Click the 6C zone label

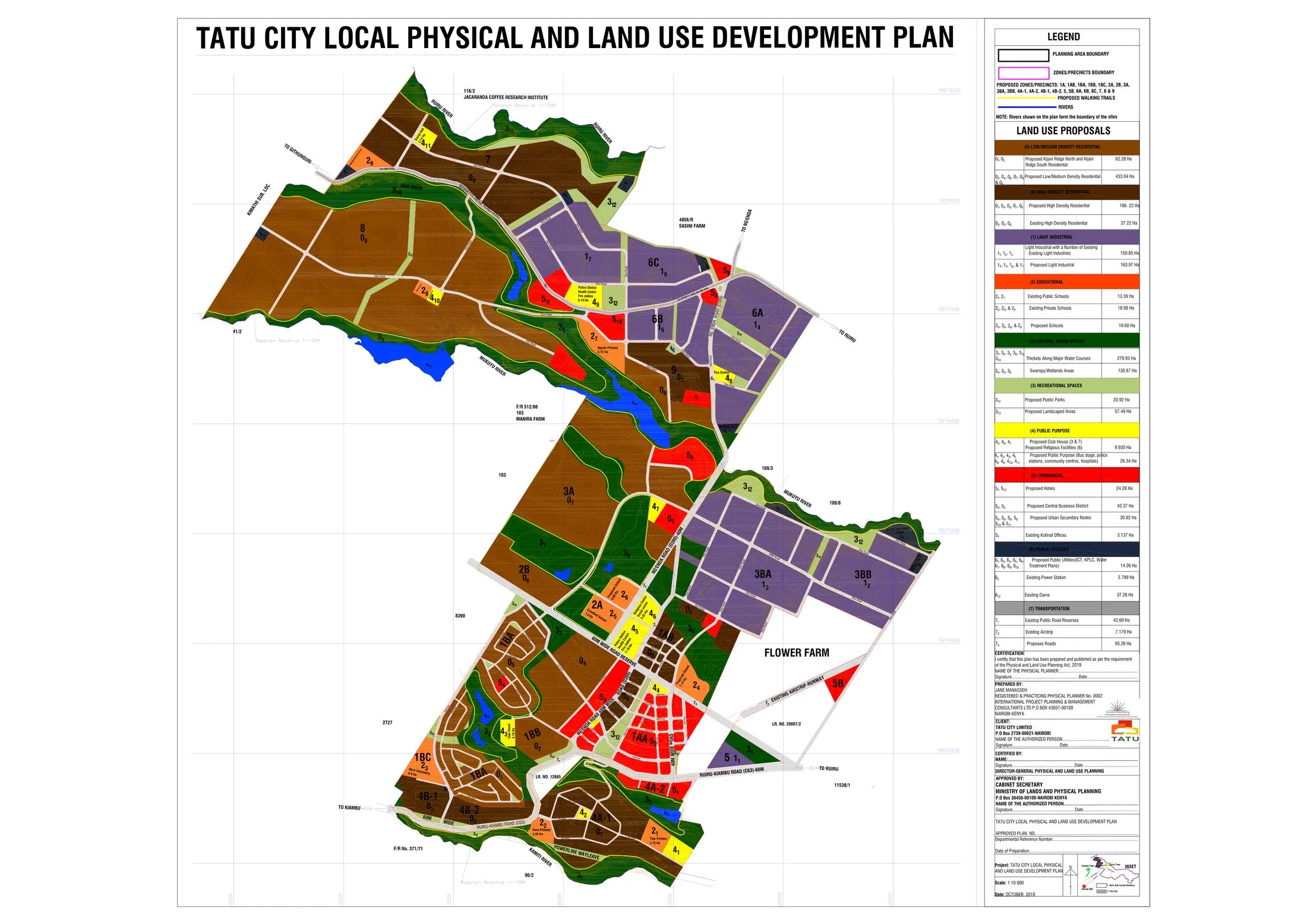(x=653, y=262)
